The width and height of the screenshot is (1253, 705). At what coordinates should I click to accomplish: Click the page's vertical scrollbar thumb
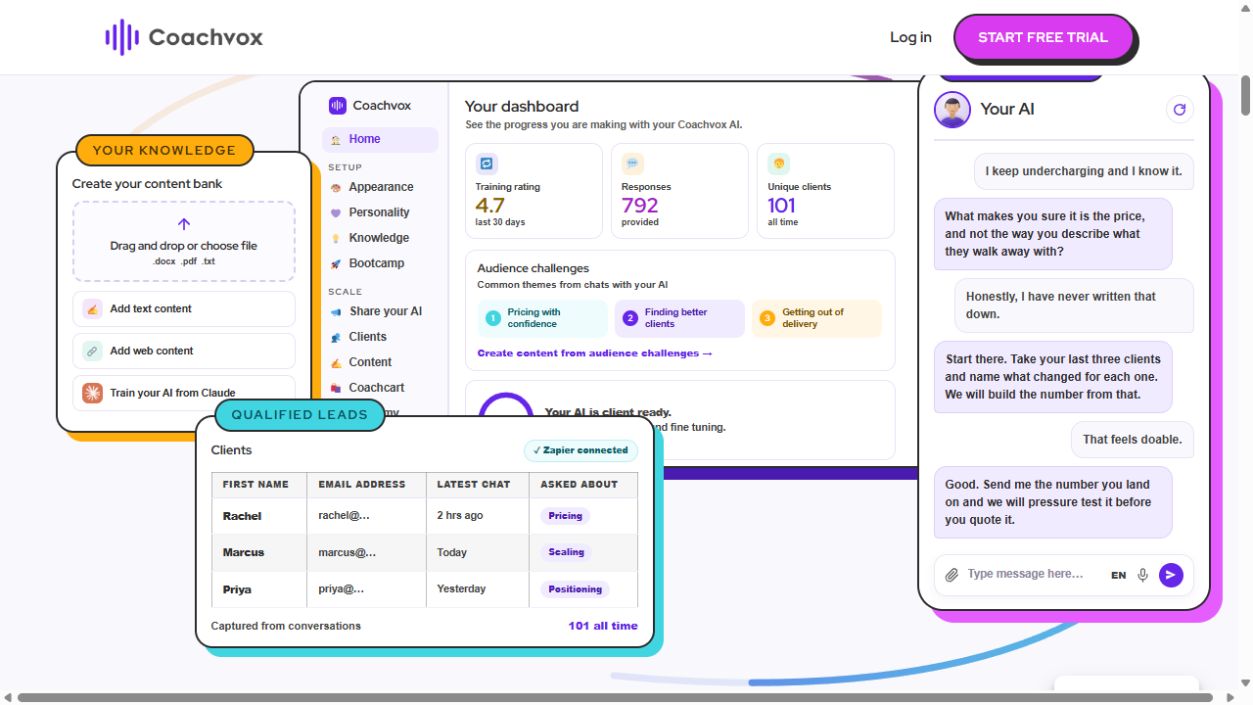(1245, 95)
